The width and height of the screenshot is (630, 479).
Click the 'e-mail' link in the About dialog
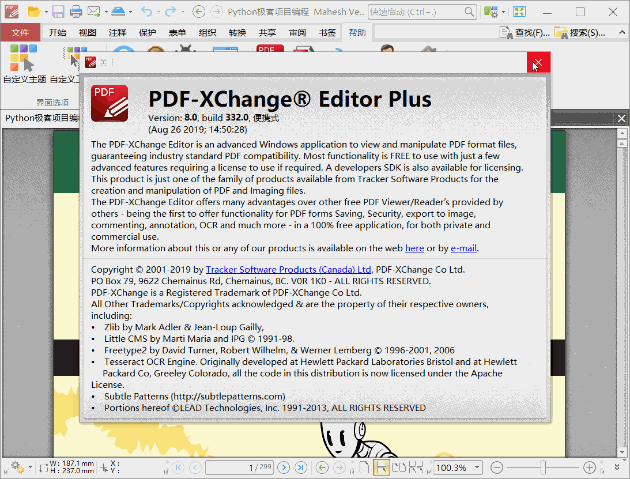pos(464,248)
